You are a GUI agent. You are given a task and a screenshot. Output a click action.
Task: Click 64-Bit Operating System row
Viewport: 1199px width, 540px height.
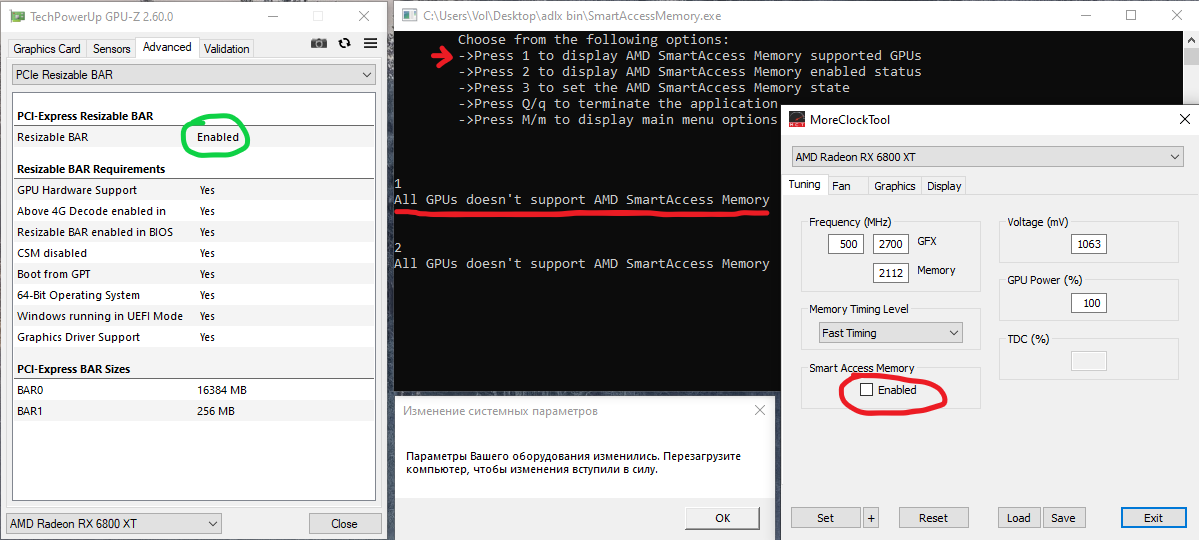[x=194, y=295]
